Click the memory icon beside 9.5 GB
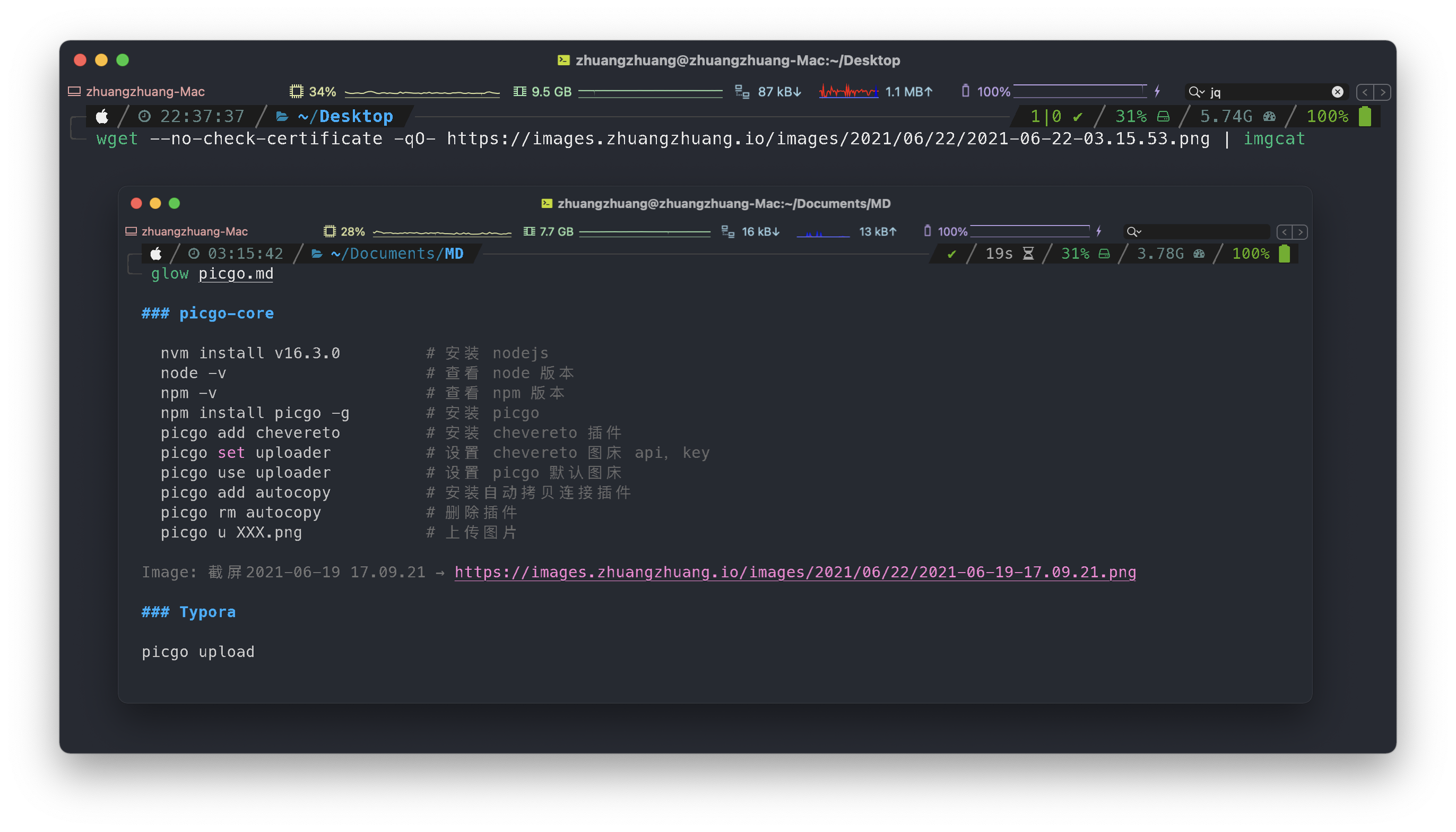 click(519, 91)
